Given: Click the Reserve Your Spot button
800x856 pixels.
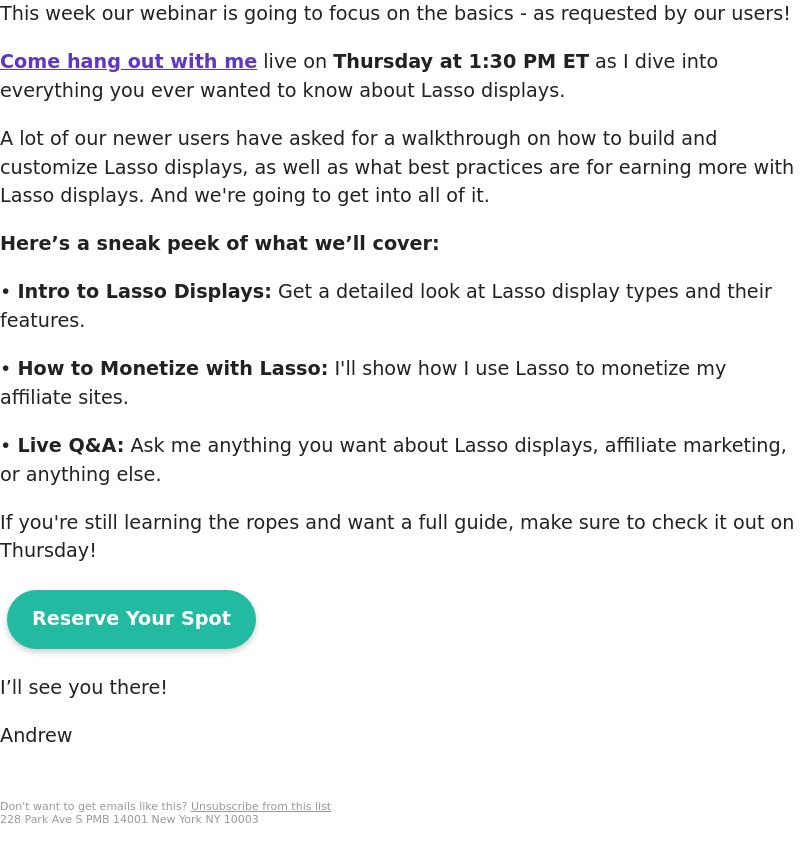Looking at the screenshot, I should [x=132, y=619].
